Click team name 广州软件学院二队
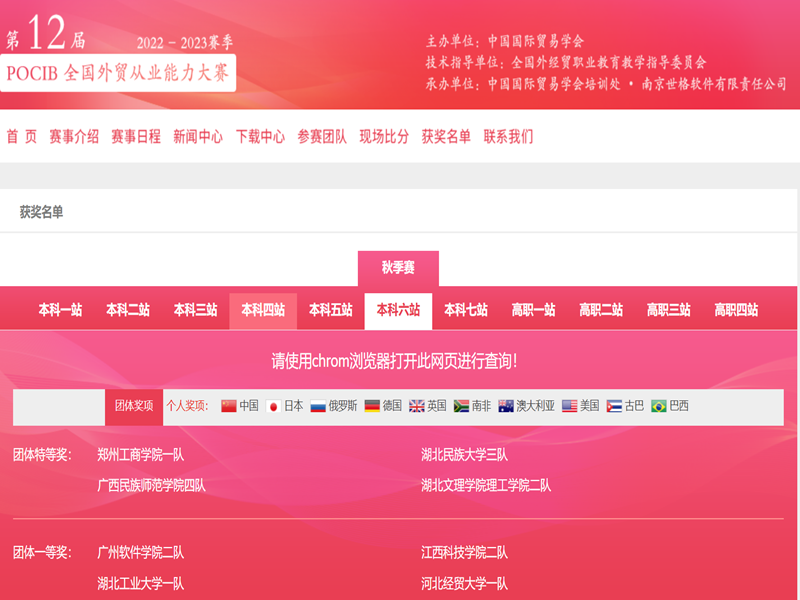800x600 pixels. (141, 553)
